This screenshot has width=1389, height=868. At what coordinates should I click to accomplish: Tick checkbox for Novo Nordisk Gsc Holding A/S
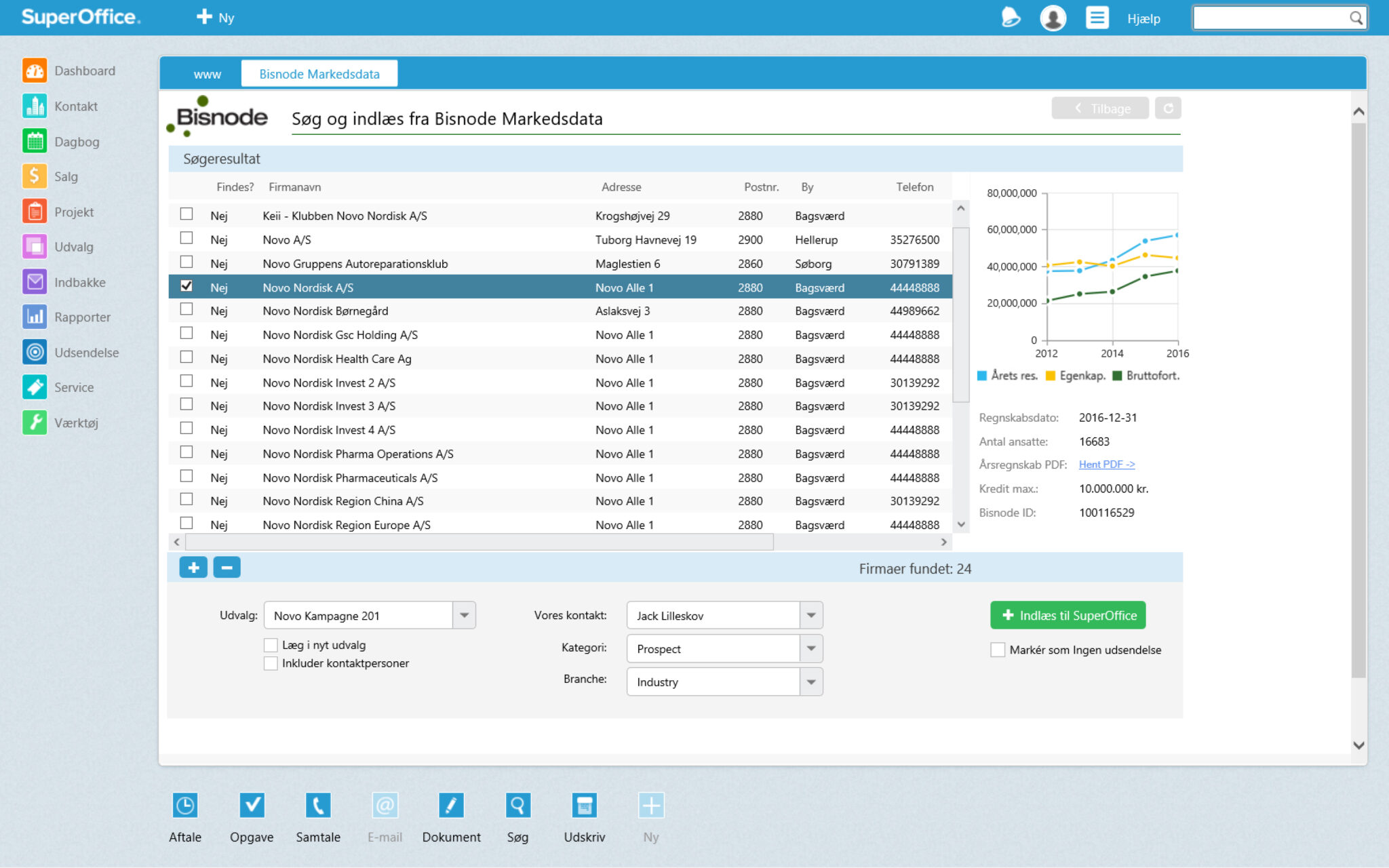(187, 334)
